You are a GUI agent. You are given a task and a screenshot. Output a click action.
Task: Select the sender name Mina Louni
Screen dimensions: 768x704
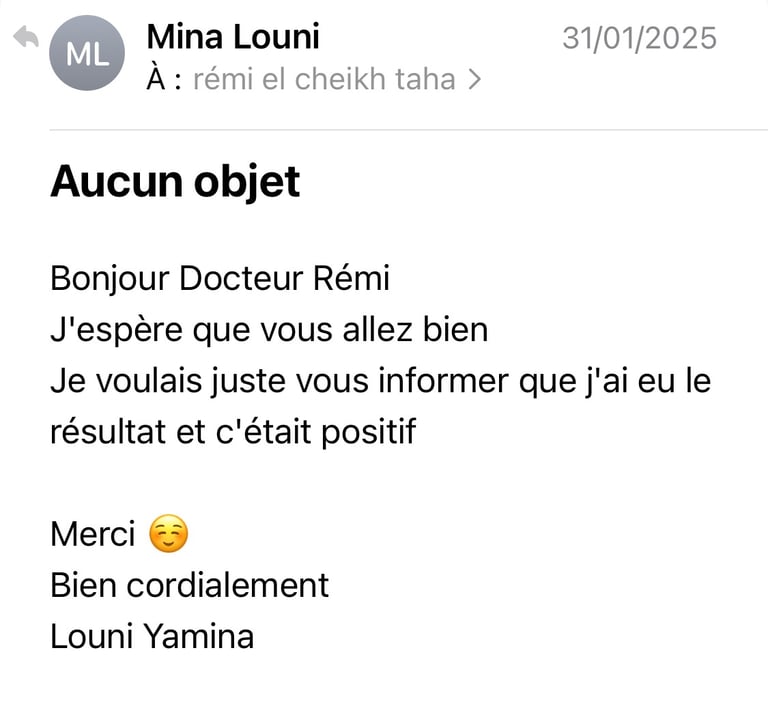pyautogui.click(x=233, y=37)
